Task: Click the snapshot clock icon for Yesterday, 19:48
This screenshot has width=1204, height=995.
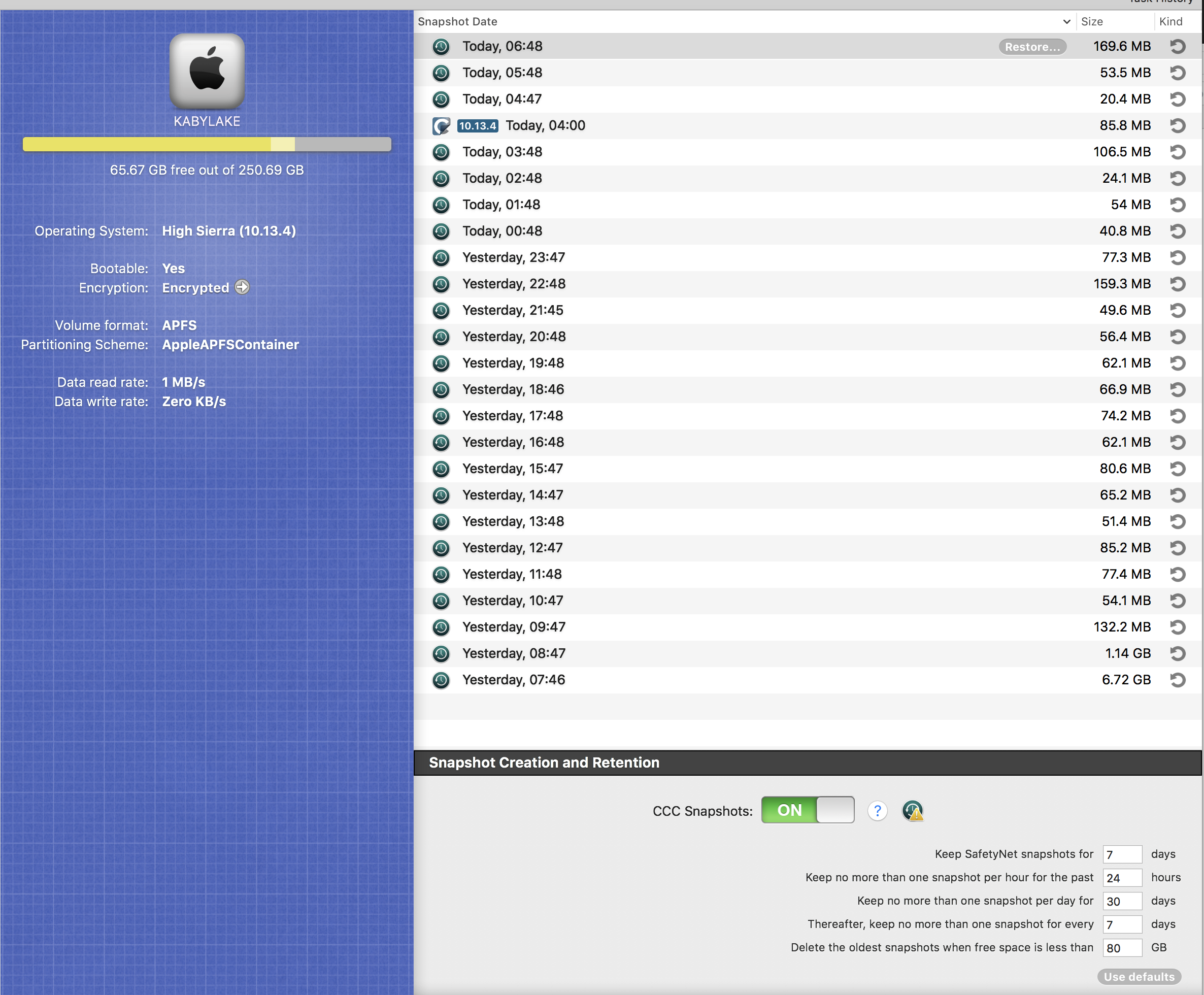Action: pos(441,363)
